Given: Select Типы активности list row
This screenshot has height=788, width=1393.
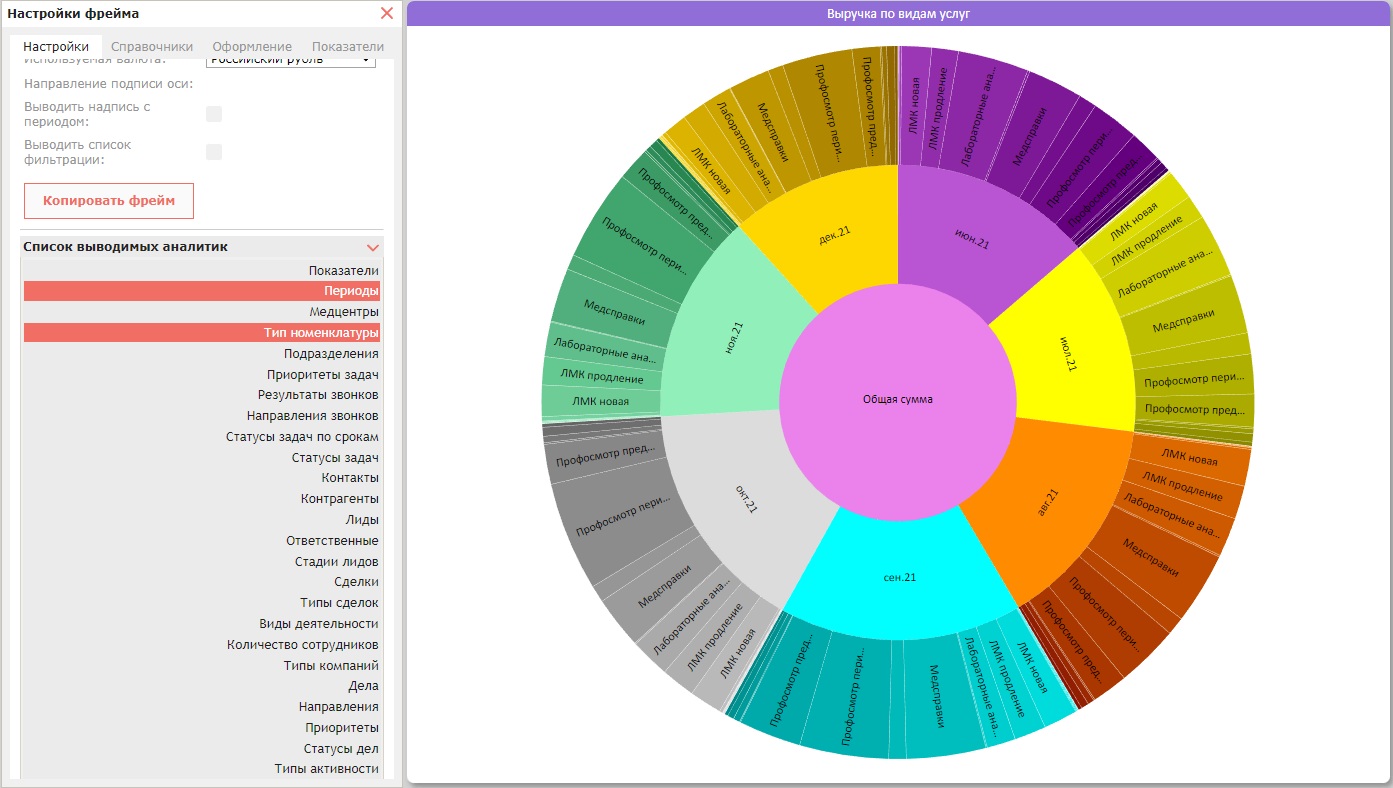Looking at the screenshot, I should tap(202, 769).
